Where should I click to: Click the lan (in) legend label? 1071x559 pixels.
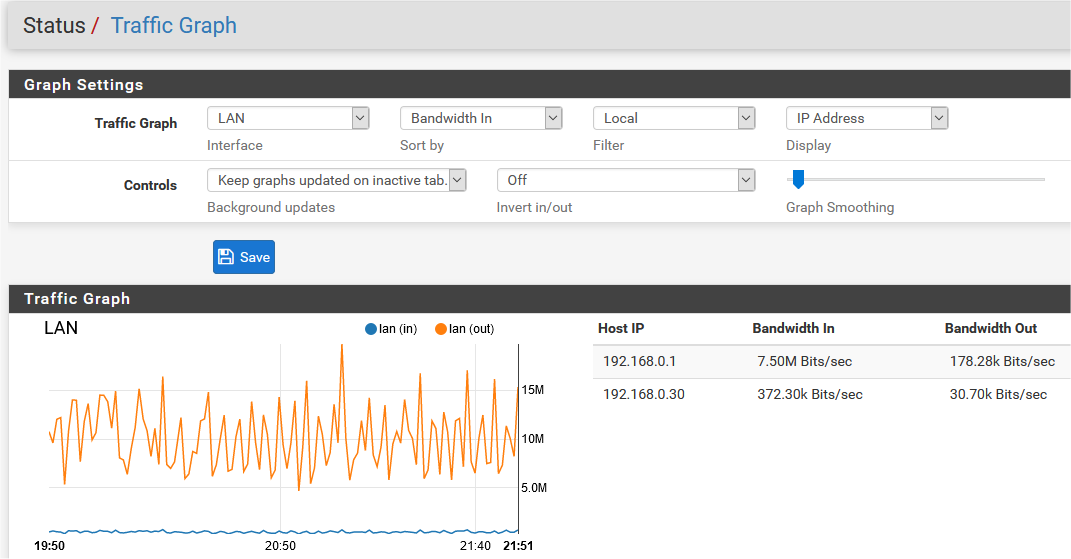pyautogui.click(x=398, y=329)
